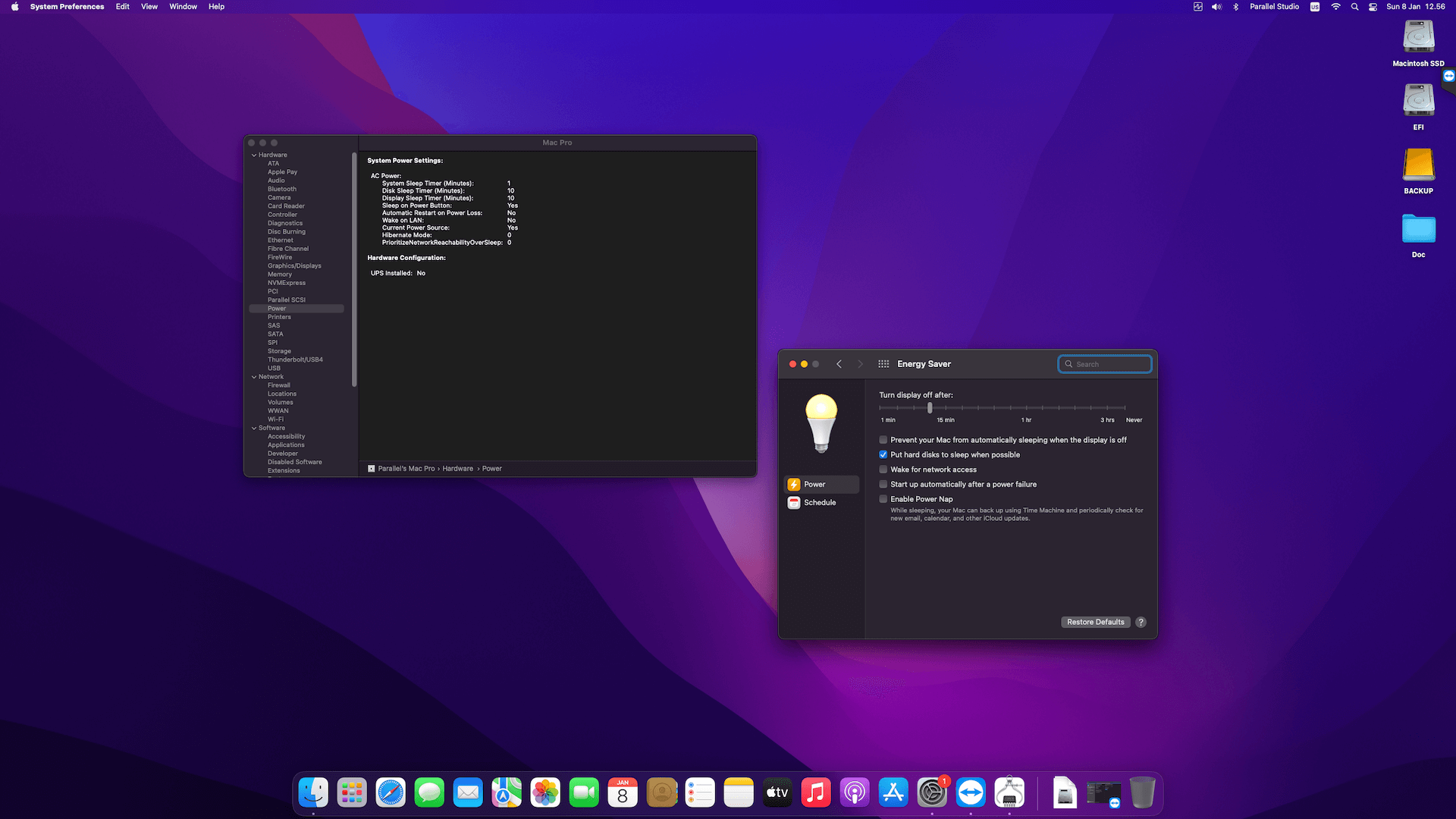The width and height of the screenshot is (1456, 819).
Task: Enable start up automatically after power failure
Action: point(883,484)
